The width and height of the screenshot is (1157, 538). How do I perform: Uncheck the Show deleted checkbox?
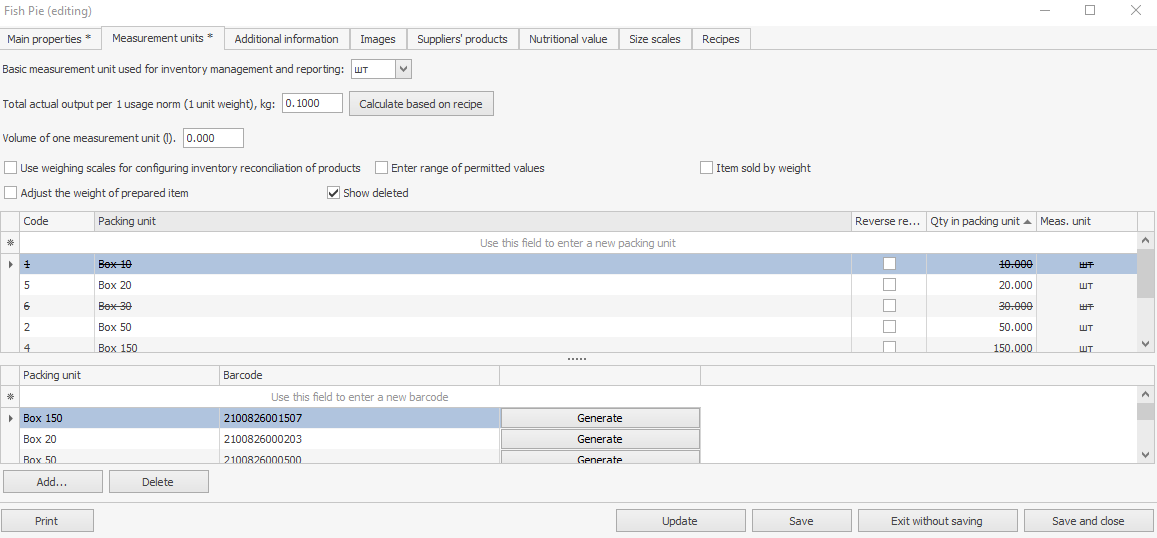334,193
